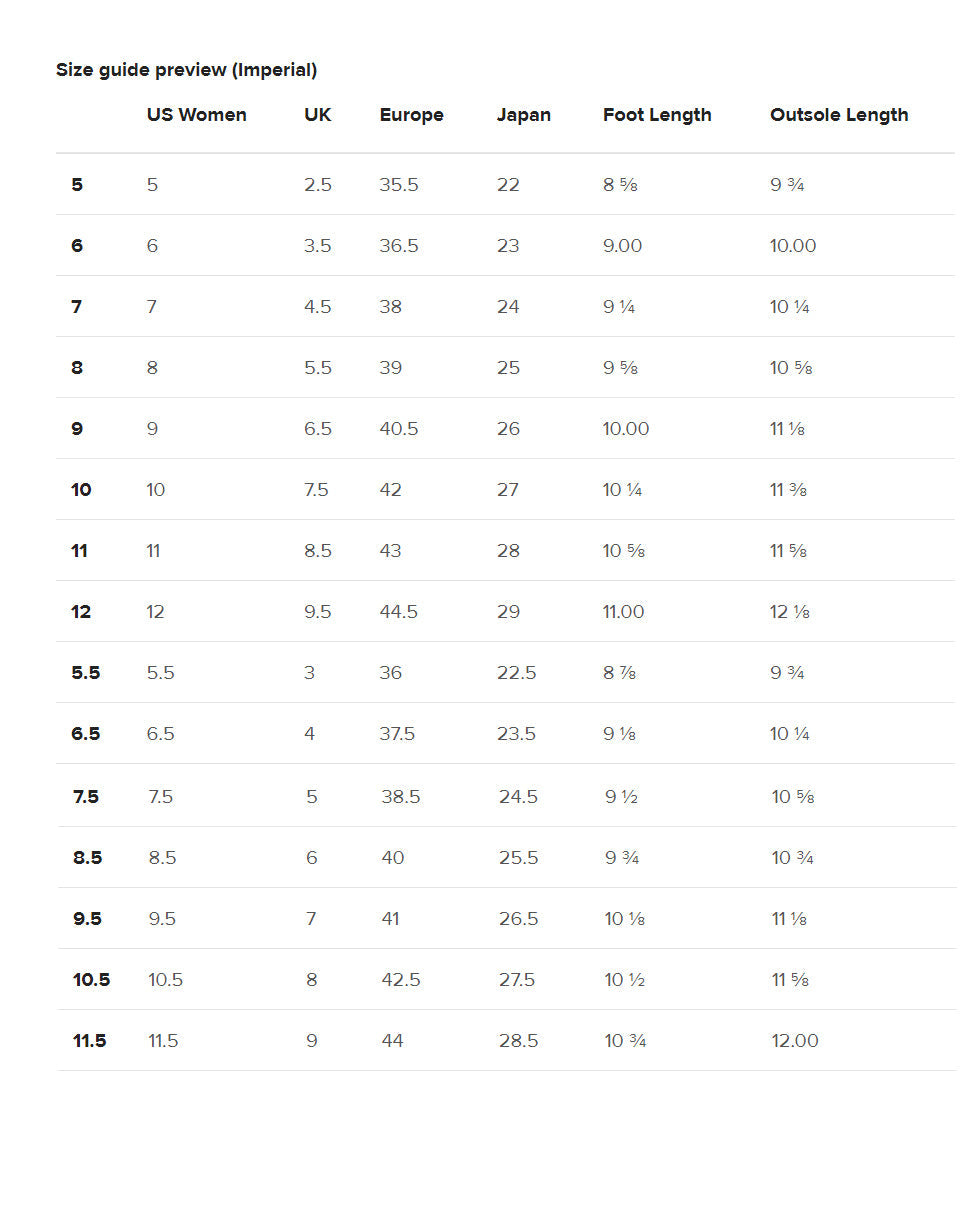Select Europe size 44.5 cell
Image resolution: width=969 pixels, height=1226 pixels.
click(398, 612)
